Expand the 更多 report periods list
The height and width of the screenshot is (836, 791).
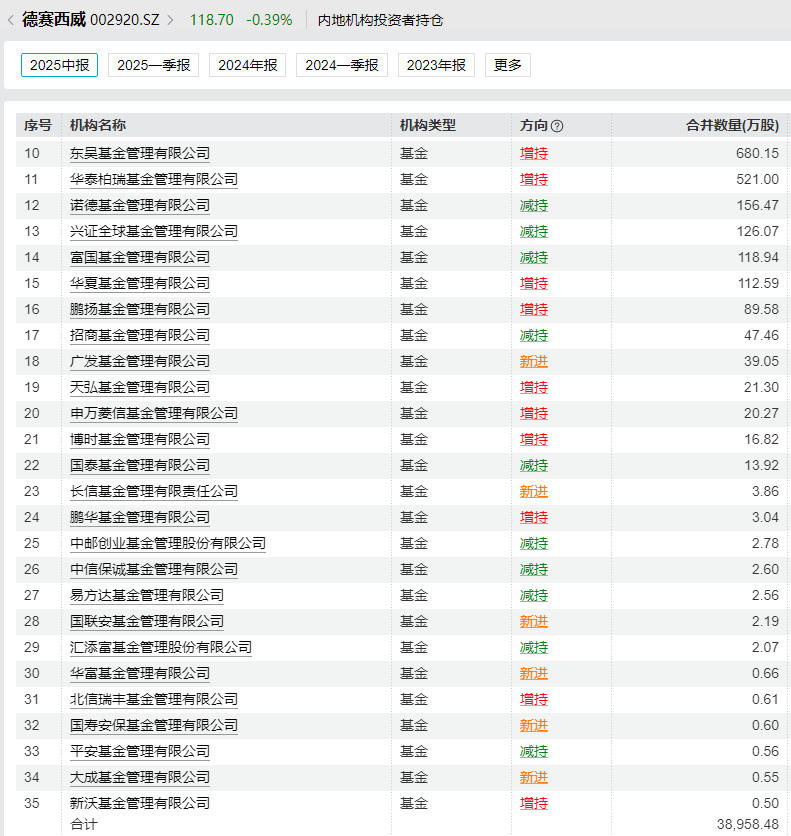[508, 65]
